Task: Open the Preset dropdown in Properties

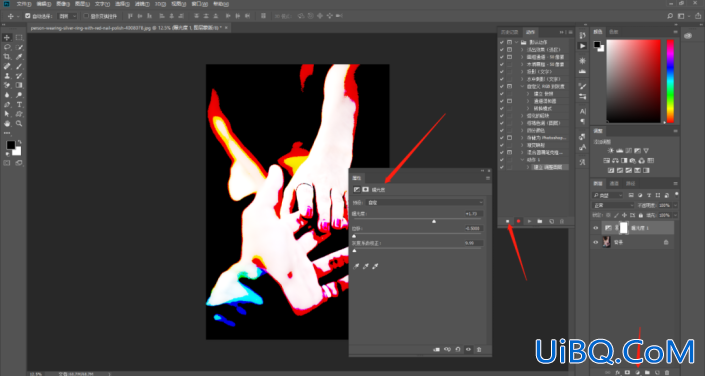Action: pos(425,203)
